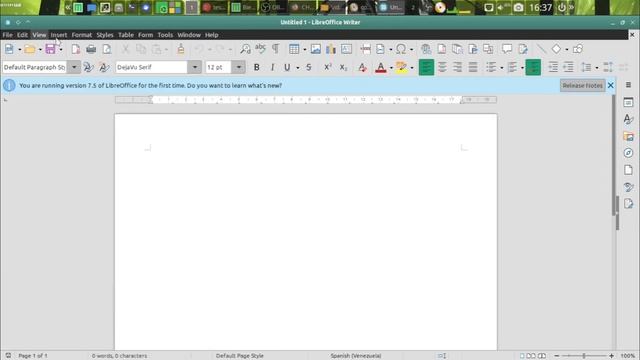Apply red font color

coord(380,67)
